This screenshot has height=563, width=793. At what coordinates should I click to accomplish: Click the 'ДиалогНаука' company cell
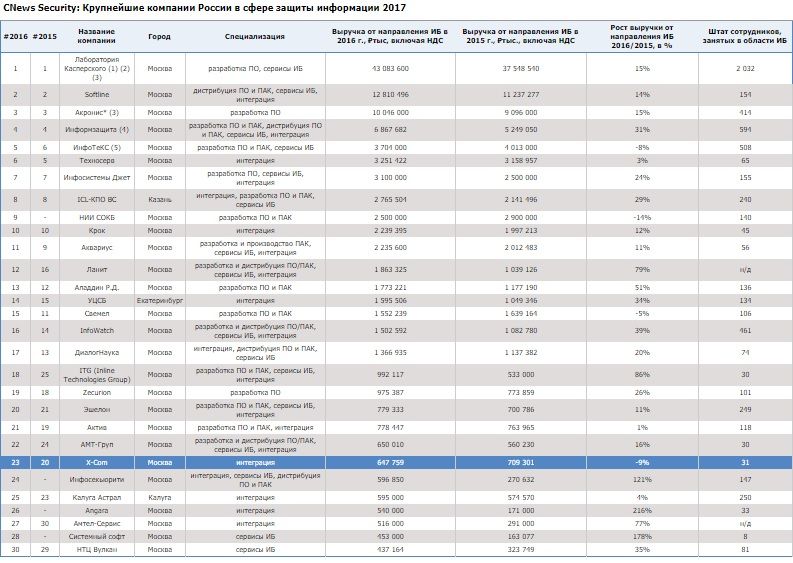click(x=97, y=353)
